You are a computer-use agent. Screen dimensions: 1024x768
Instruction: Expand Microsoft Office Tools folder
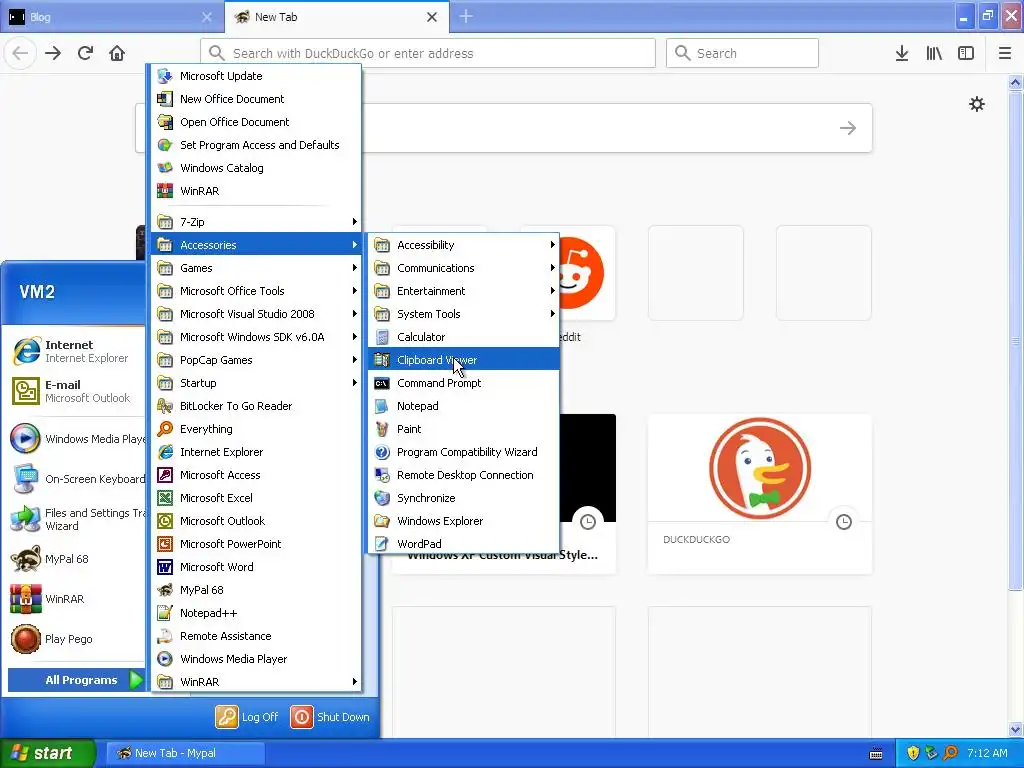pos(256,291)
